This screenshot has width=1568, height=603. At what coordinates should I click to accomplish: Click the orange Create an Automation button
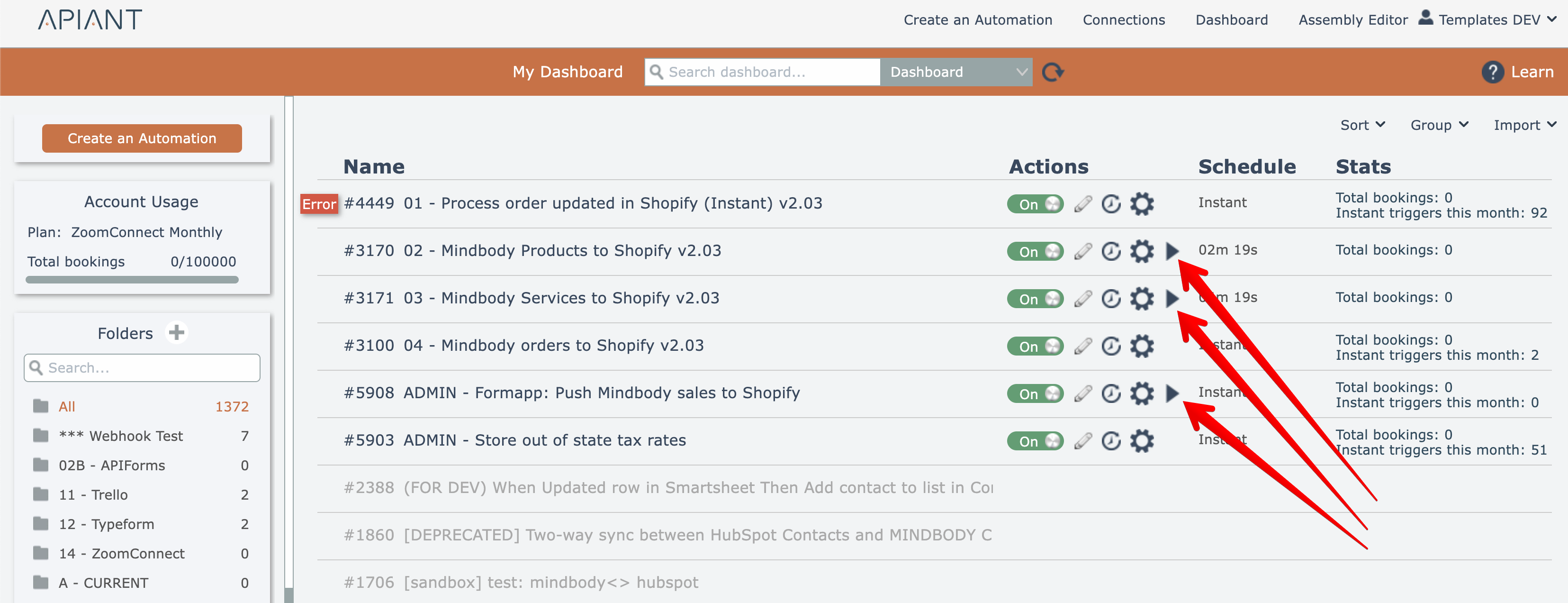coord(142,139)
